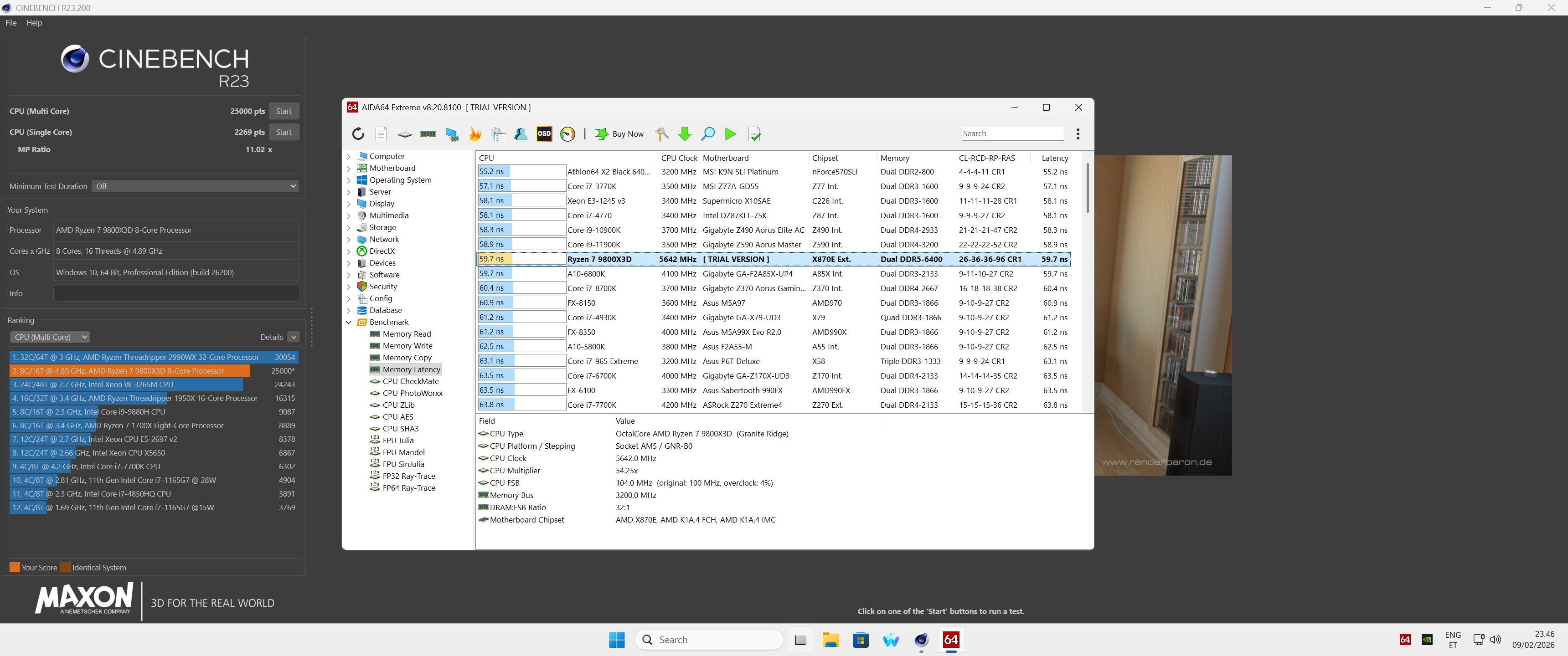Open the report page icon in AIDA64 toolbar
The width and height of the screenshot is (1568, 656).
[x=381, y=134]
